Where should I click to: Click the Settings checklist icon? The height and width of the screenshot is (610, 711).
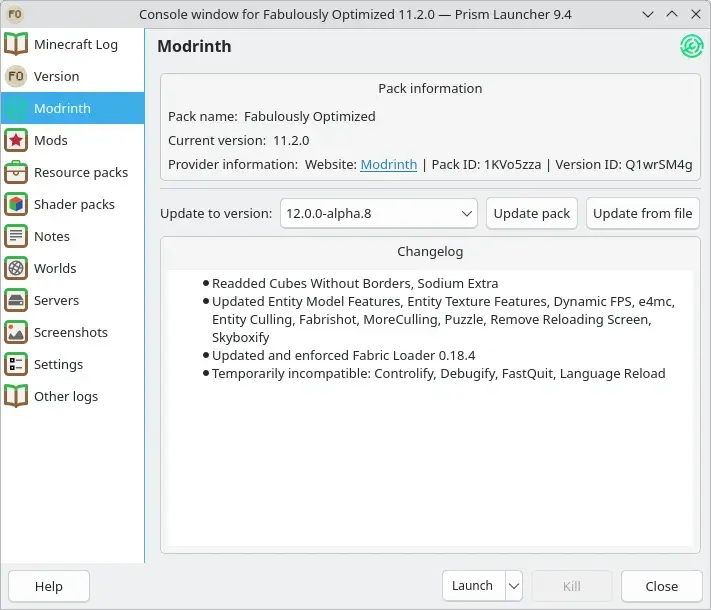coord(16,364)
